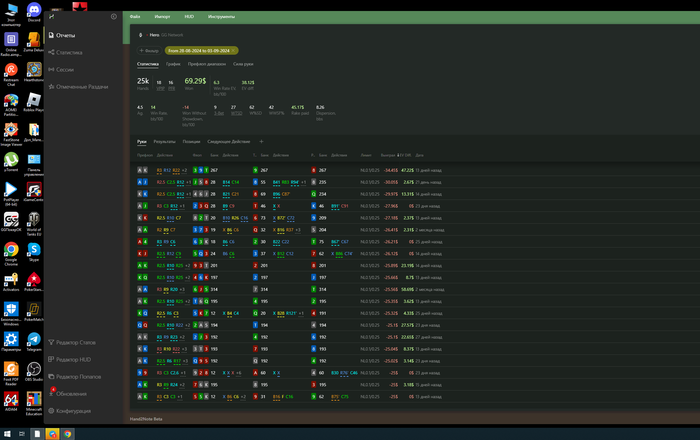Switch to the Сила руки tab

pos(243,64)
